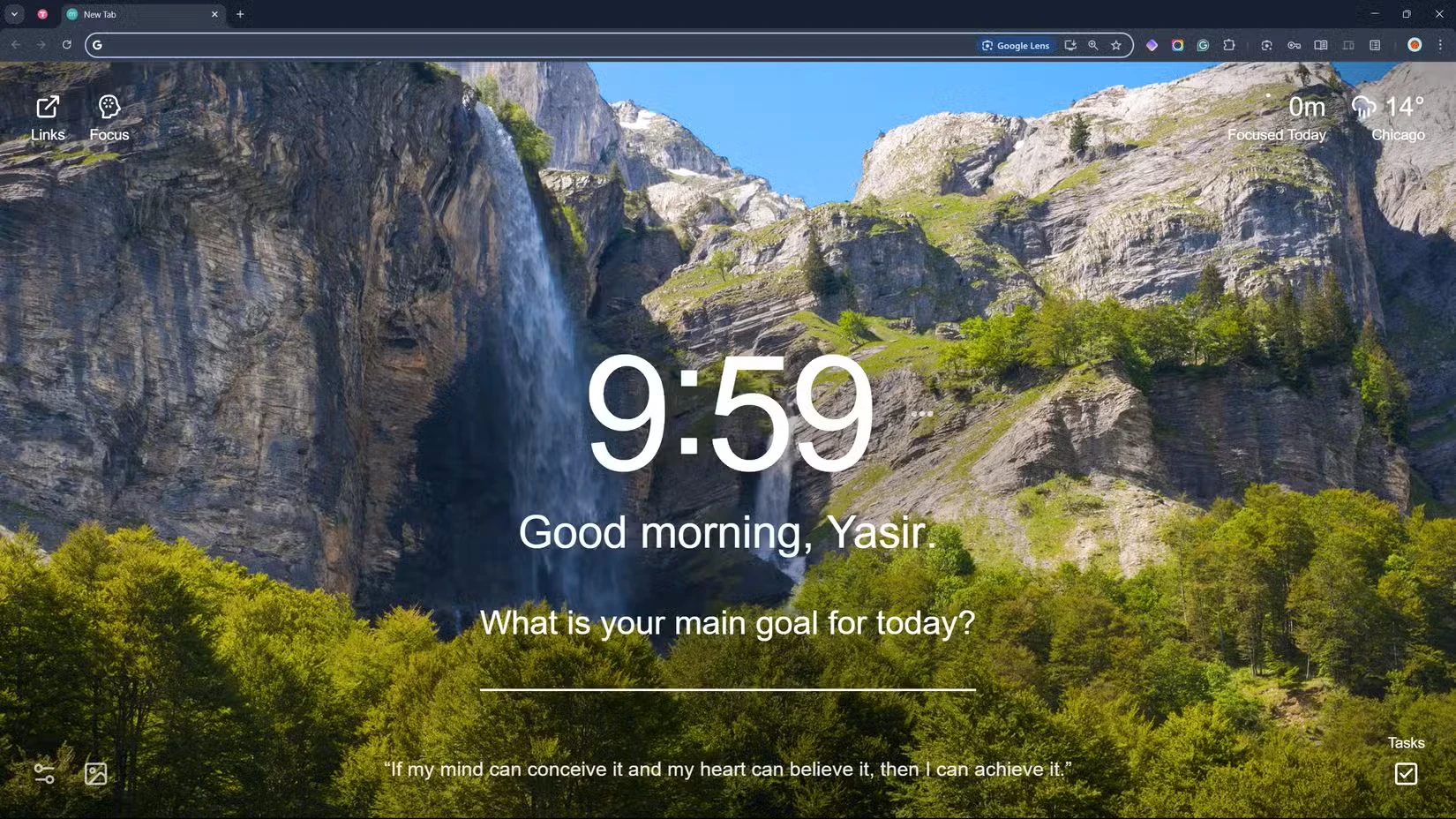This screenshot has height=819, width=1456.
Task: Select the New Tab tab
Action: point(141,14)
